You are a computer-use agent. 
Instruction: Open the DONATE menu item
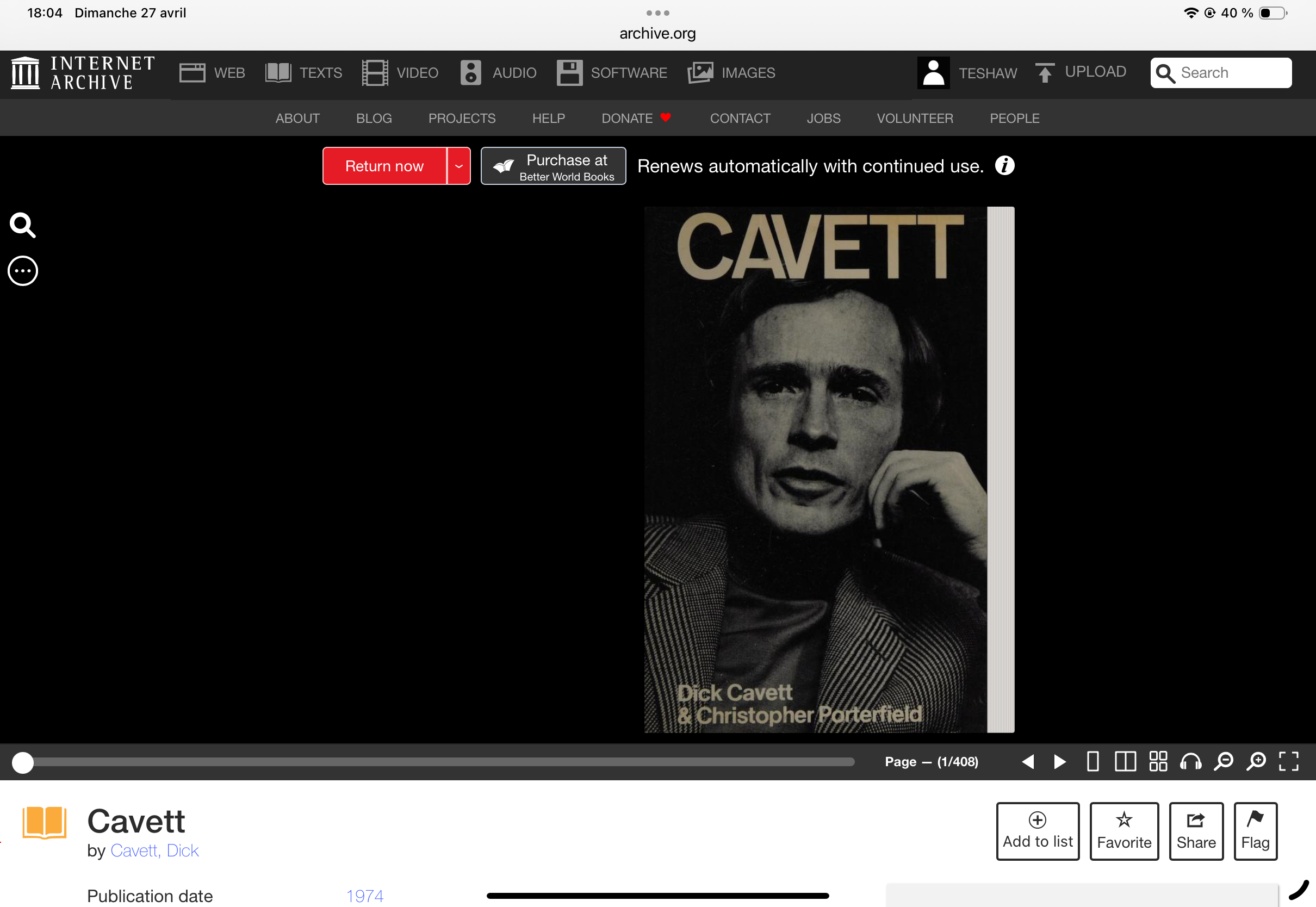[636, 118]
